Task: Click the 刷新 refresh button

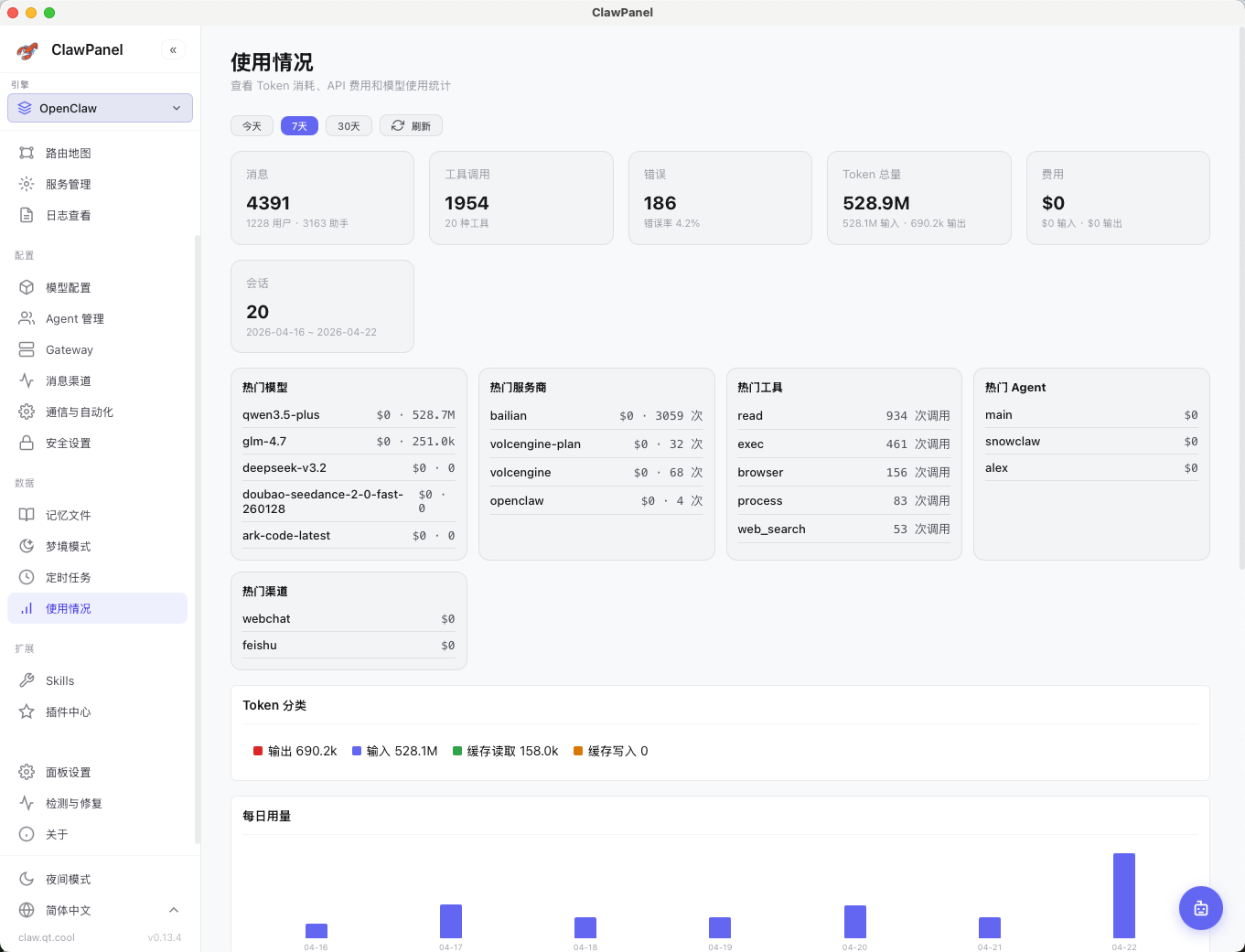Action: (411, 126)
